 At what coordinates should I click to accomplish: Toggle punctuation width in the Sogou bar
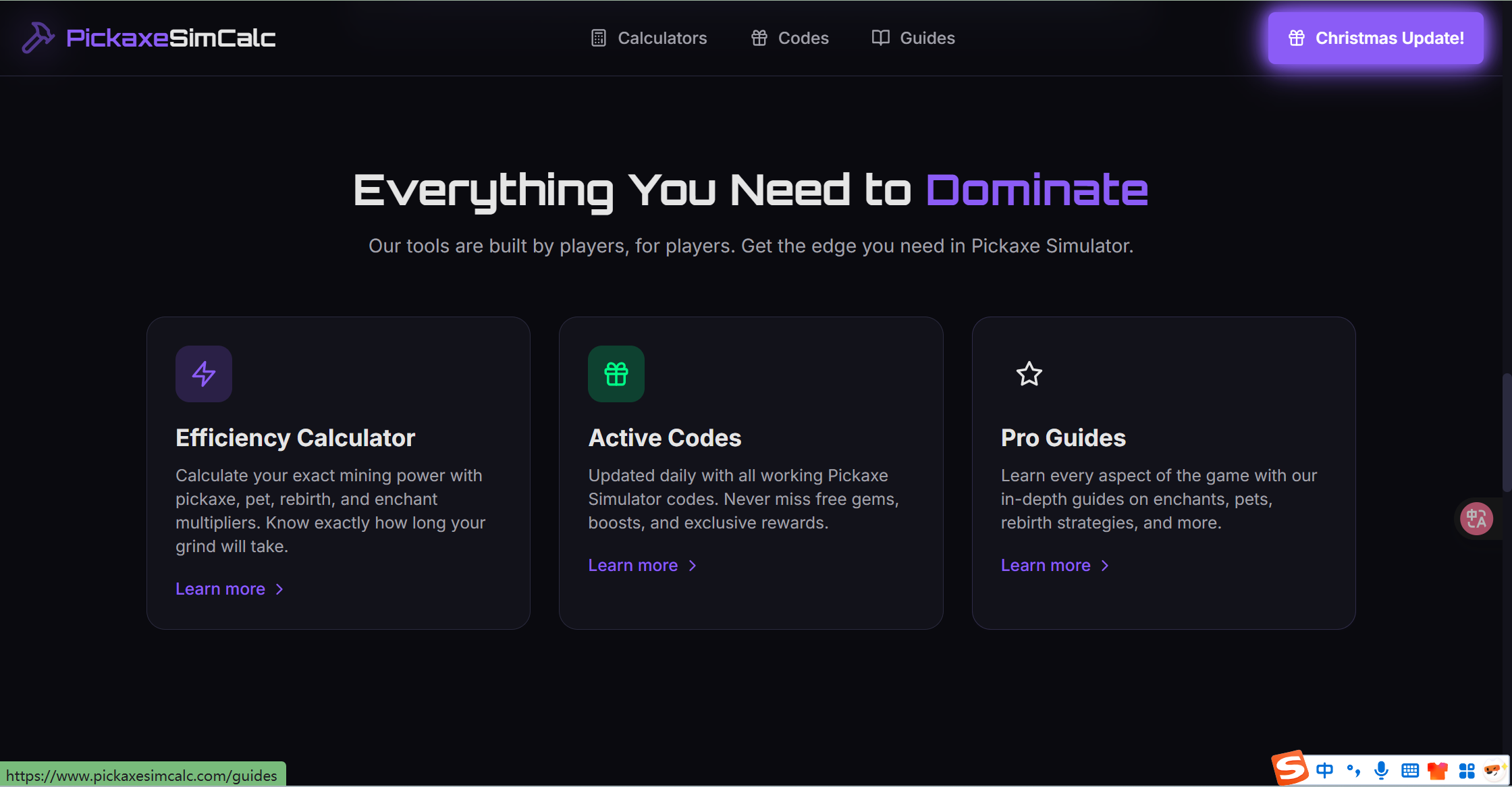(1354, 770)
